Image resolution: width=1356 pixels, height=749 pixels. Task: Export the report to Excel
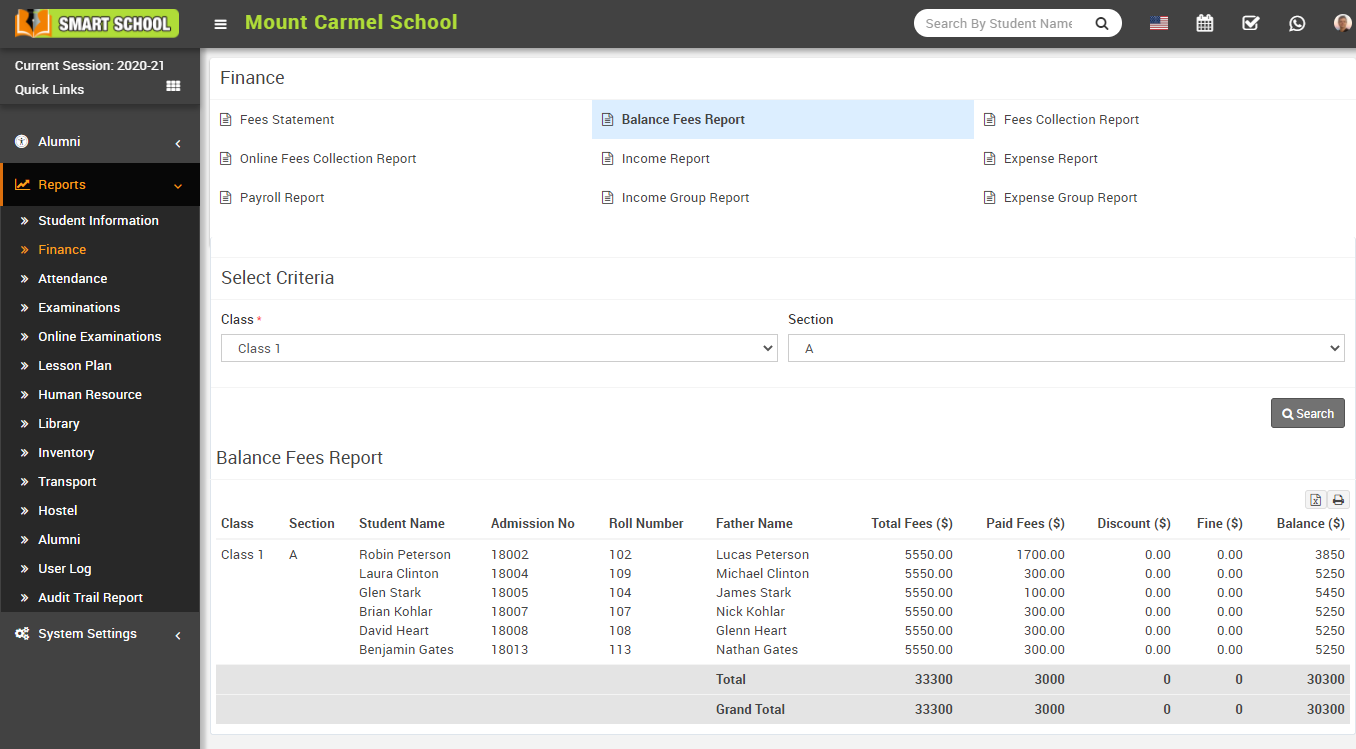pyautogui.click(x=1315, y=499)
